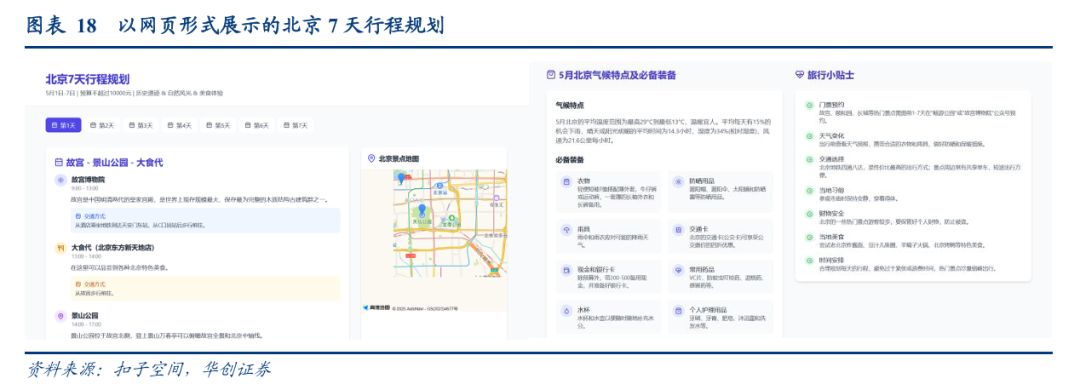Viewport: 1080px width, 390px height.
Task: Click the green check beside 当地美食
Action: click(809, 236)
